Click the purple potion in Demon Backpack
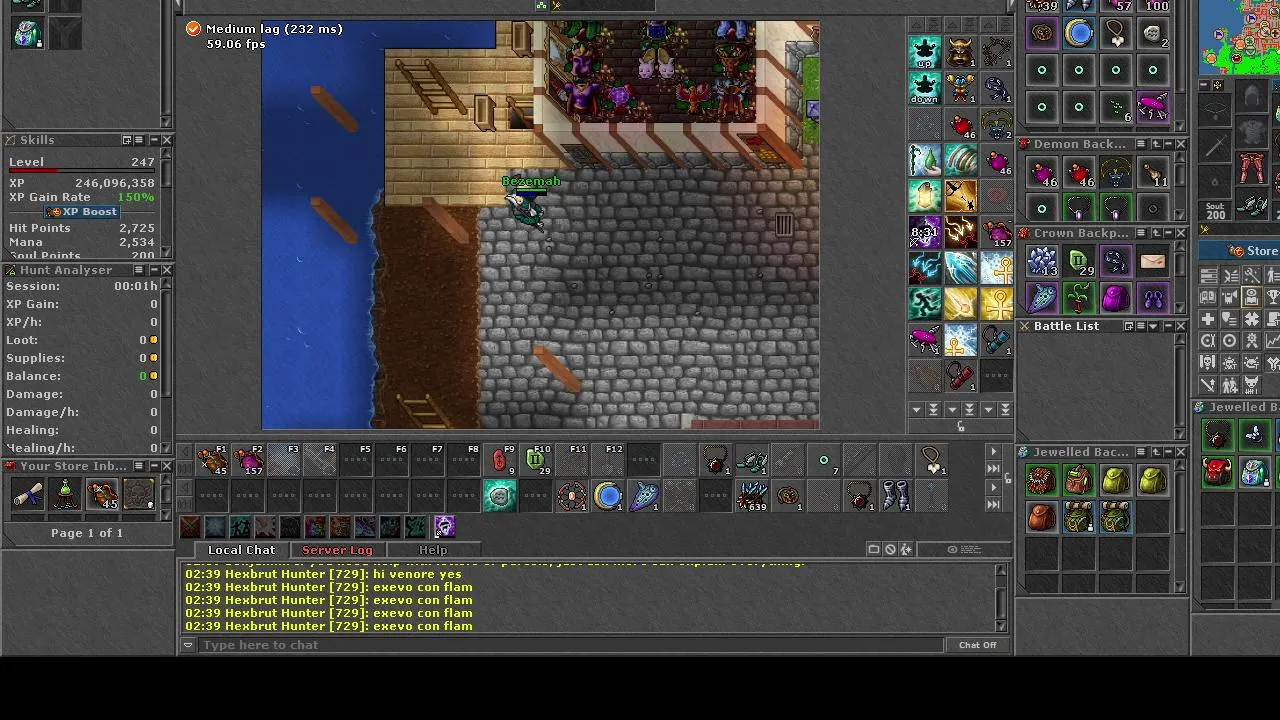 pyautogui.click(x=1042, y=174)
